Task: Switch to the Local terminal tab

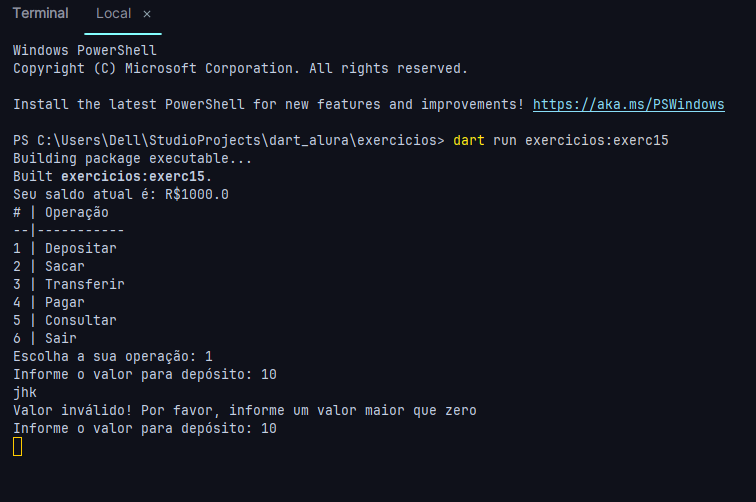Action: pyautogui.click(x=113, y=15)
